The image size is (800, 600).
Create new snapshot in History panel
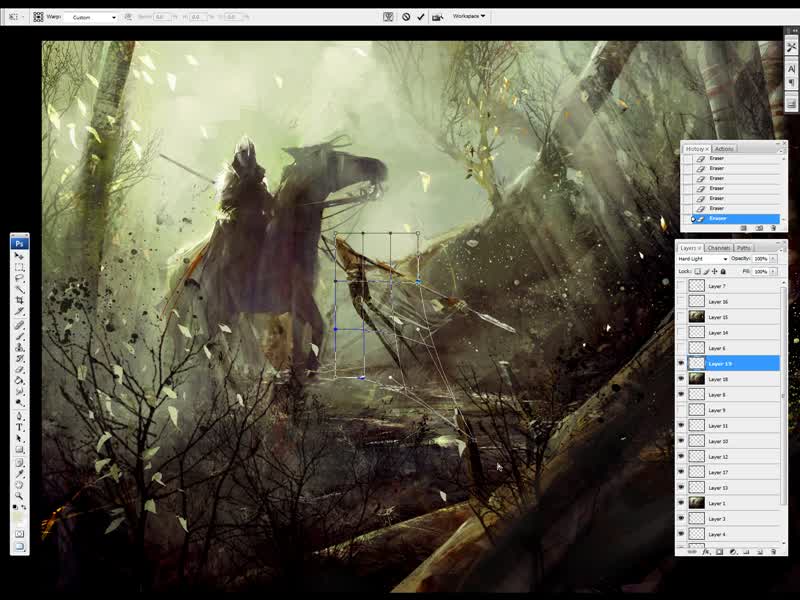coord(759,228)
